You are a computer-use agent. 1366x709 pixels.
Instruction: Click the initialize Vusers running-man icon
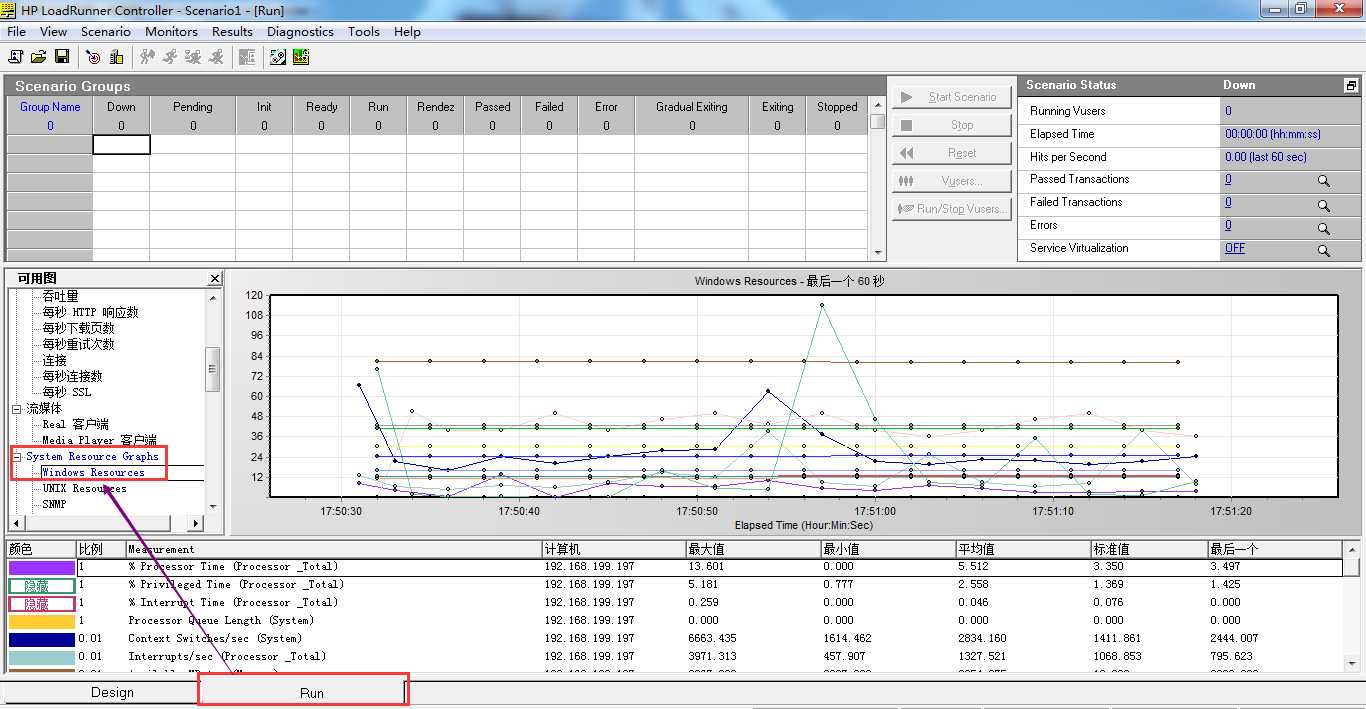click(x=147, y=57)
